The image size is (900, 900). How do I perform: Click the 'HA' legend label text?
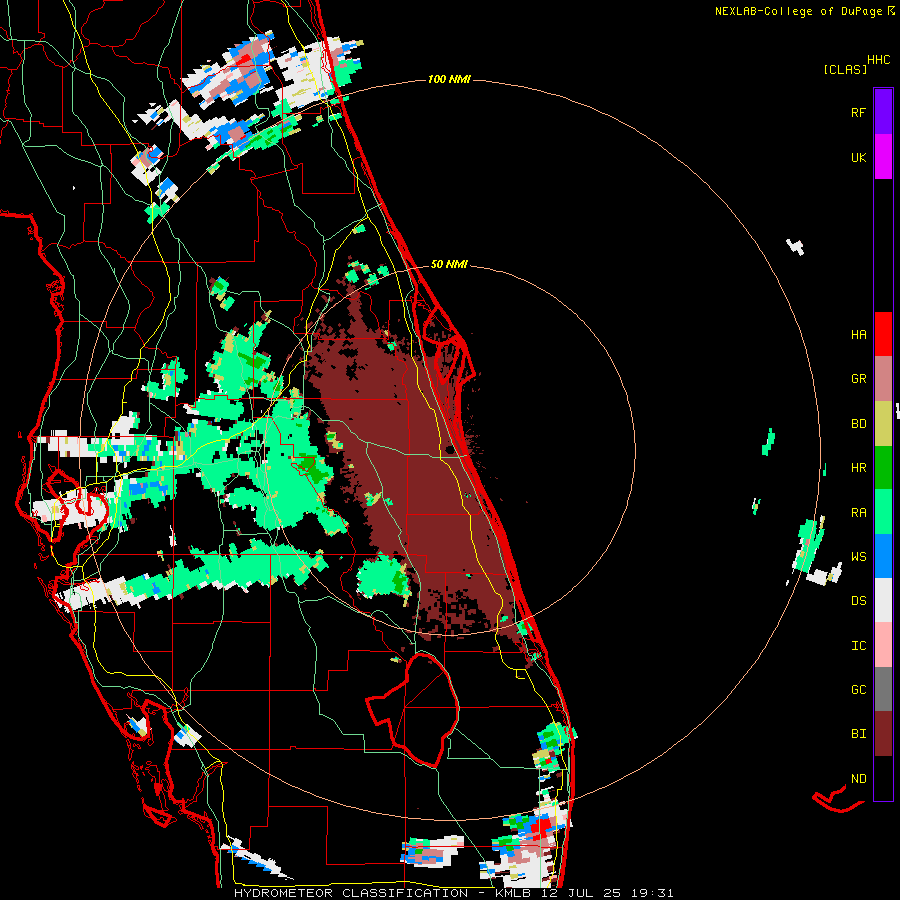coord(858,334)
